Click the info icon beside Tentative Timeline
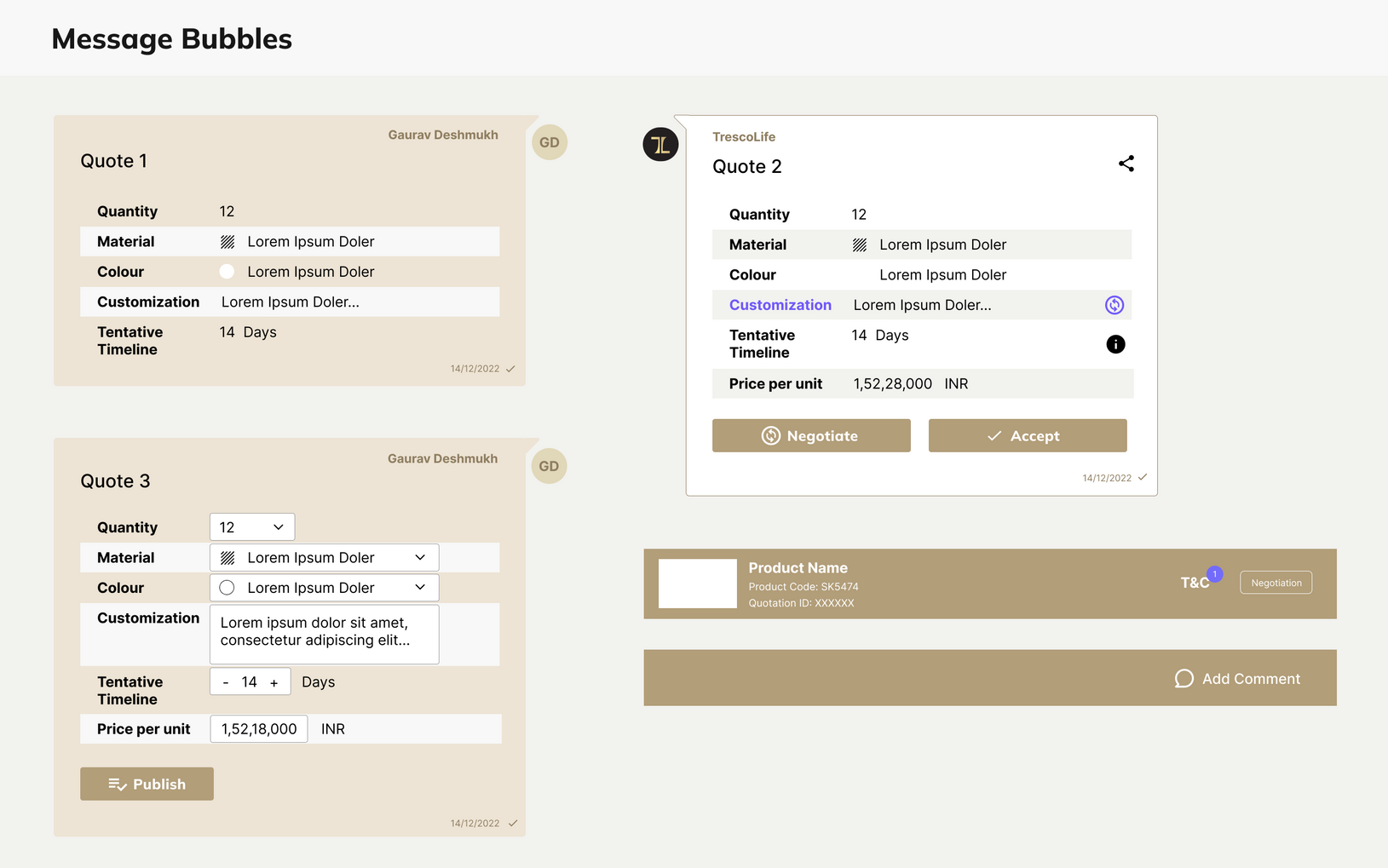 tap(1114, 344)
